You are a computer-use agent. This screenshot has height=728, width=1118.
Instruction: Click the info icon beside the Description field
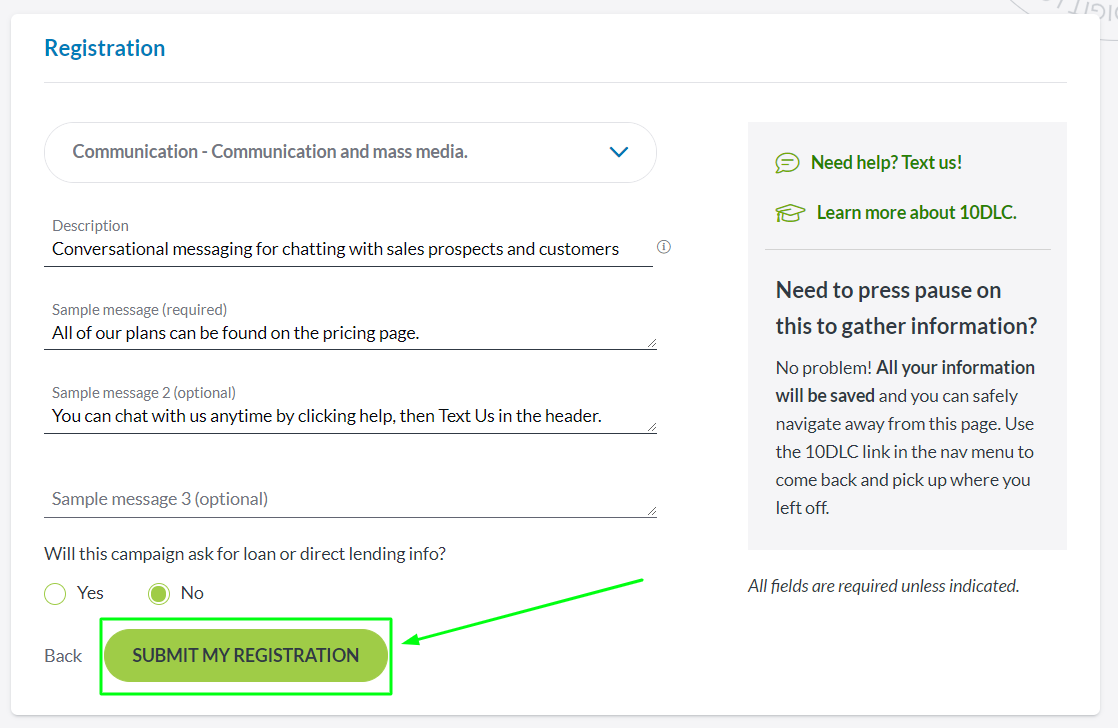(664, 246)
